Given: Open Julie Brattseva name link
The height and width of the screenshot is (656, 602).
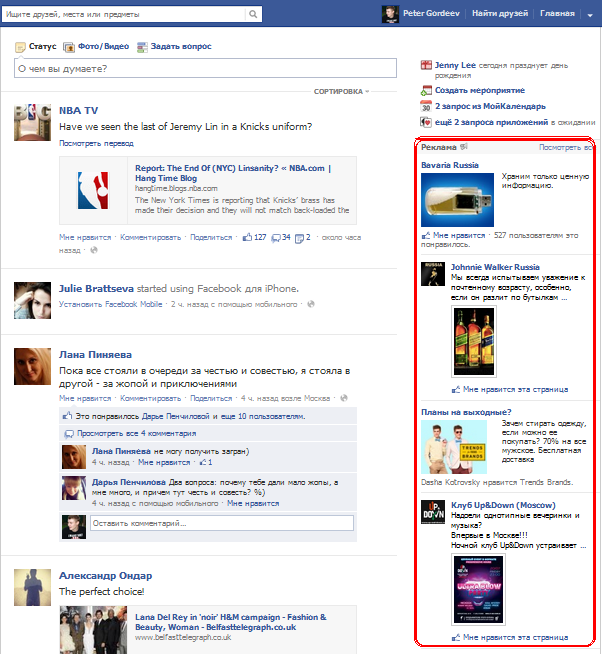Looking at the screenshot, I should 96,289.
